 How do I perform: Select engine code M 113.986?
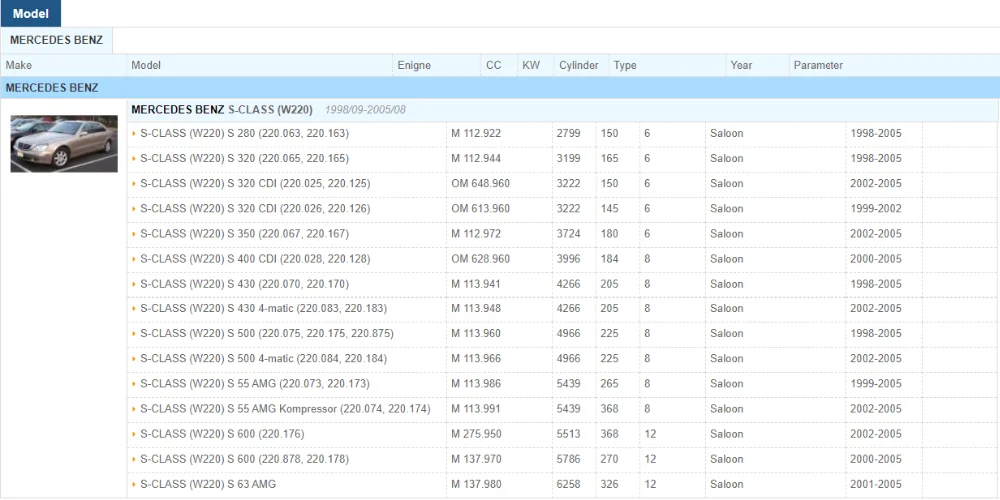476,384
